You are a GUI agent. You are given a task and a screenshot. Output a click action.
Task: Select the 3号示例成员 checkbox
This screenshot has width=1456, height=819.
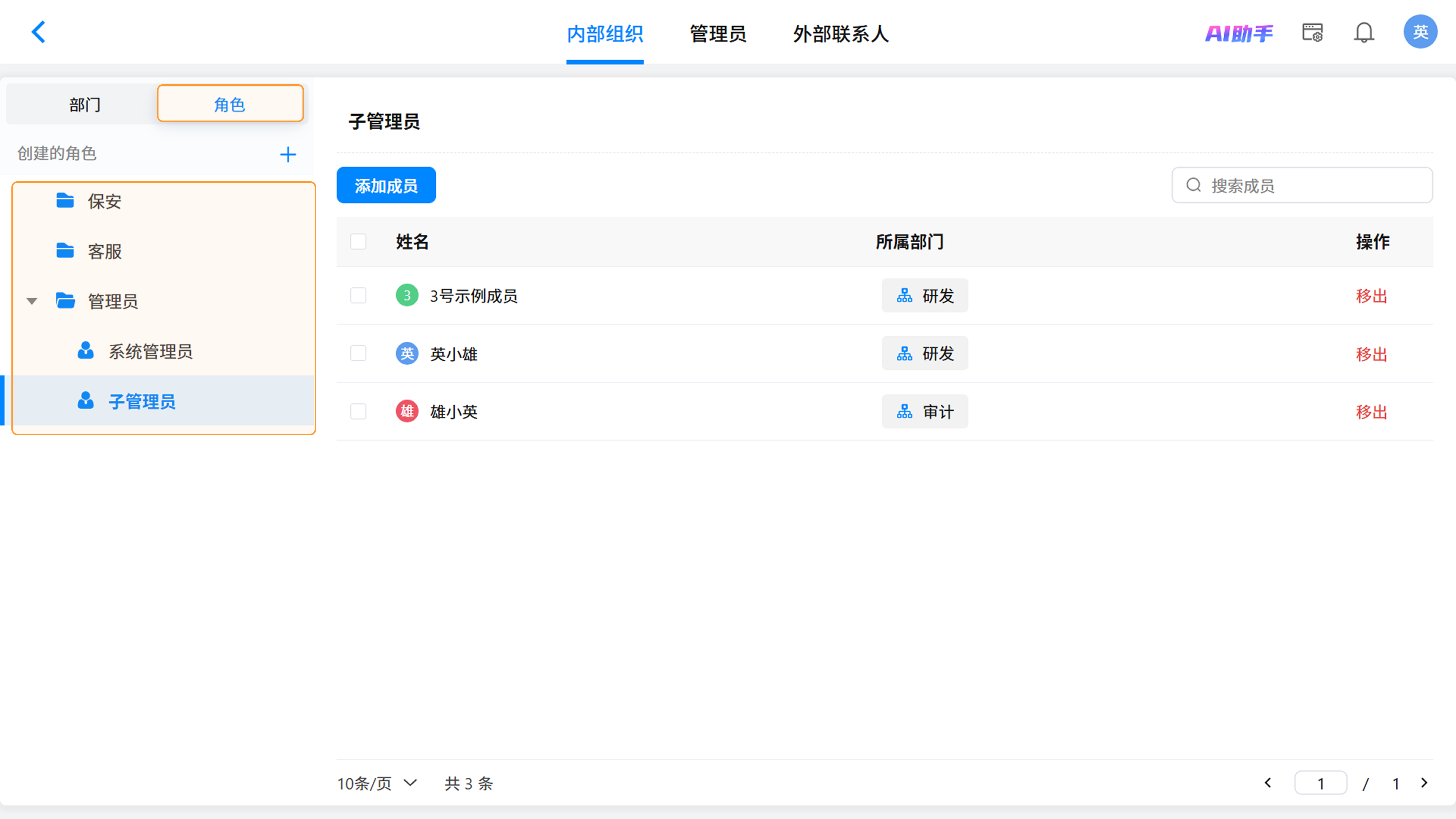tap(358, 295)
